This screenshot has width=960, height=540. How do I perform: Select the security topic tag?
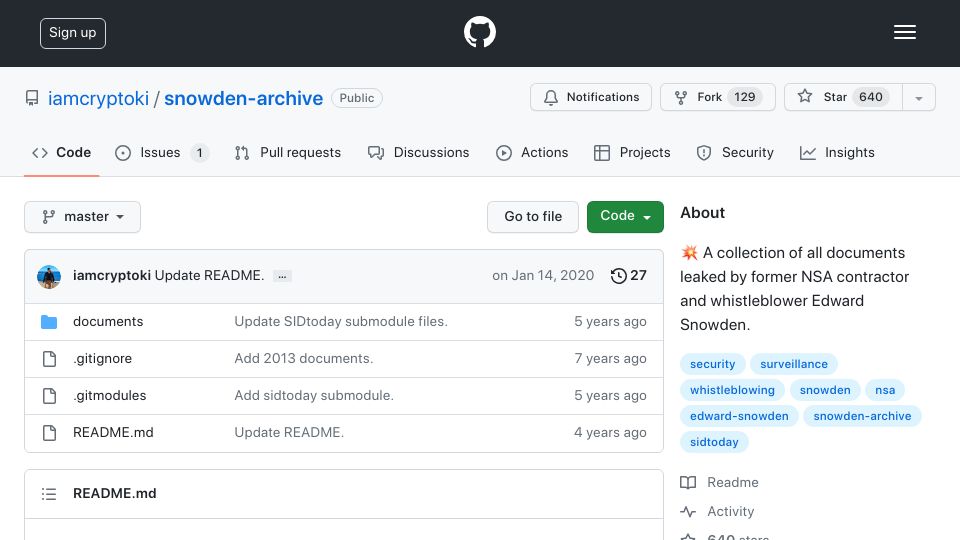pyautogui.click(x=713, y=364)
